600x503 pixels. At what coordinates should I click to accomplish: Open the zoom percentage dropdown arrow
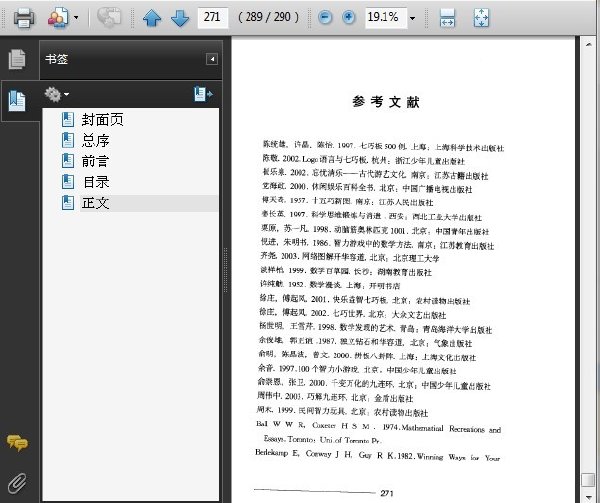pyautogui.click(x=412, y=18)
